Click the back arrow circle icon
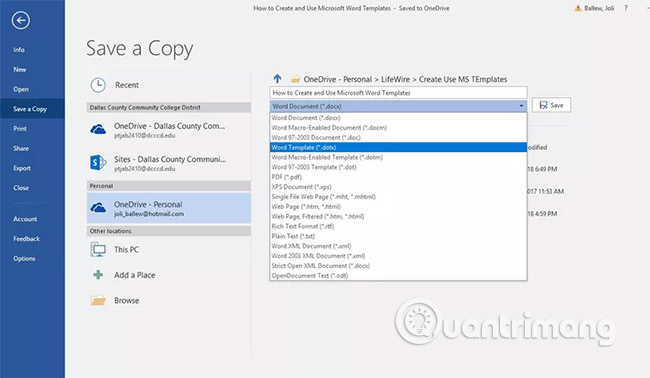 (x=20, y=20)
